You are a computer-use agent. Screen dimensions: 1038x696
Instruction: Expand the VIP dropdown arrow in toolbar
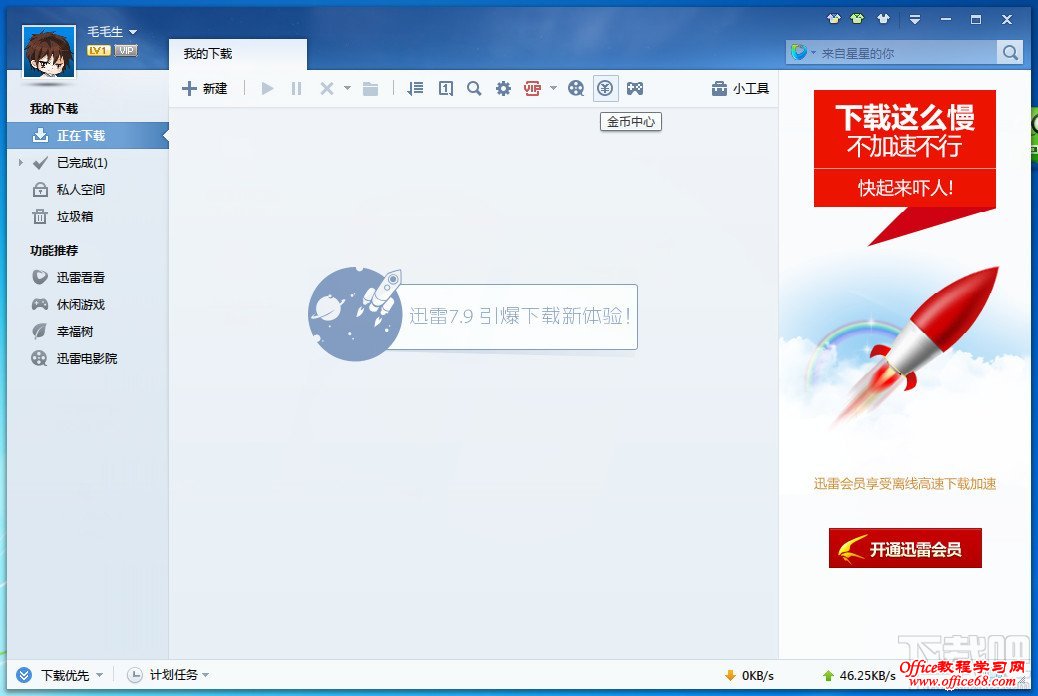tap(553, 88)
